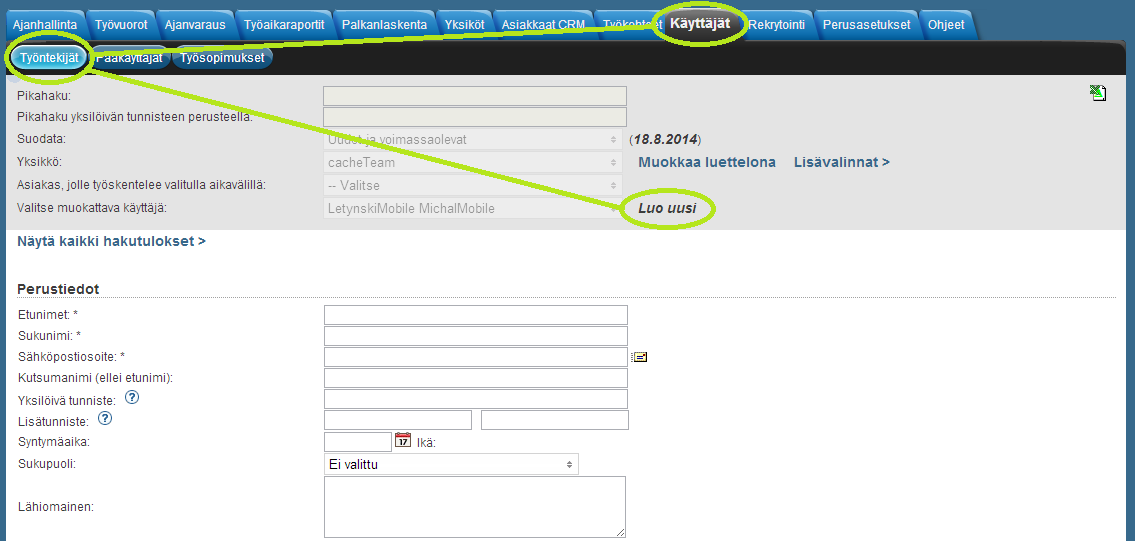Select the Työsopimukset sub-tab
The height and width of the screenshot is (541, 1135).
point(222,58)
